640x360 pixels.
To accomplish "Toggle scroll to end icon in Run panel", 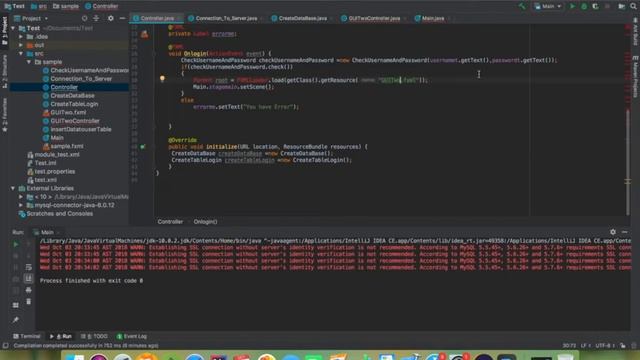I will pyautogui.click(x=29, y=279).
